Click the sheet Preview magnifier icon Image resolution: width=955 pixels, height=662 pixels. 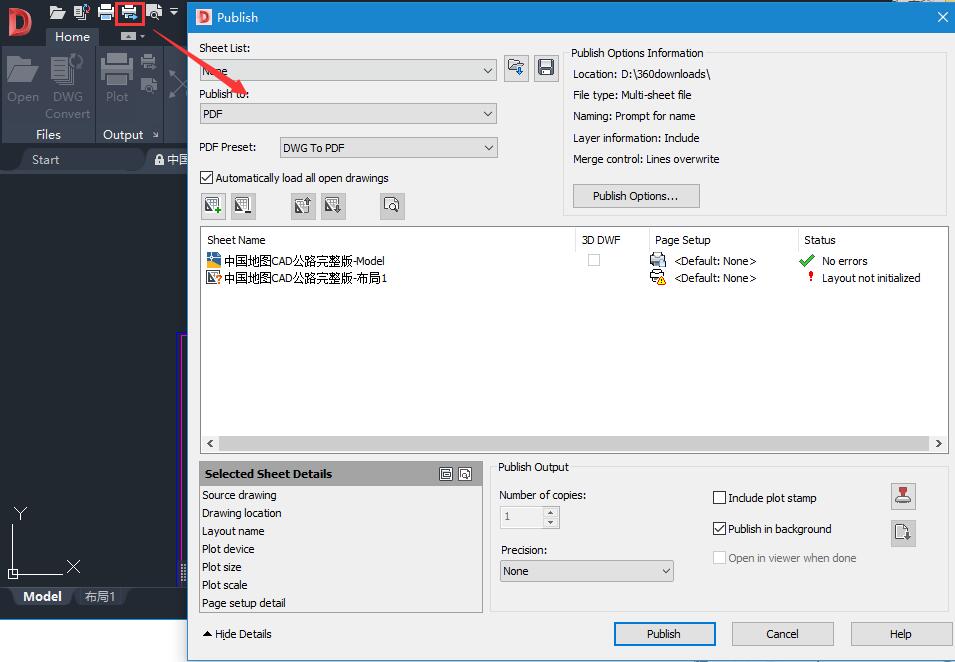point(392,206)
